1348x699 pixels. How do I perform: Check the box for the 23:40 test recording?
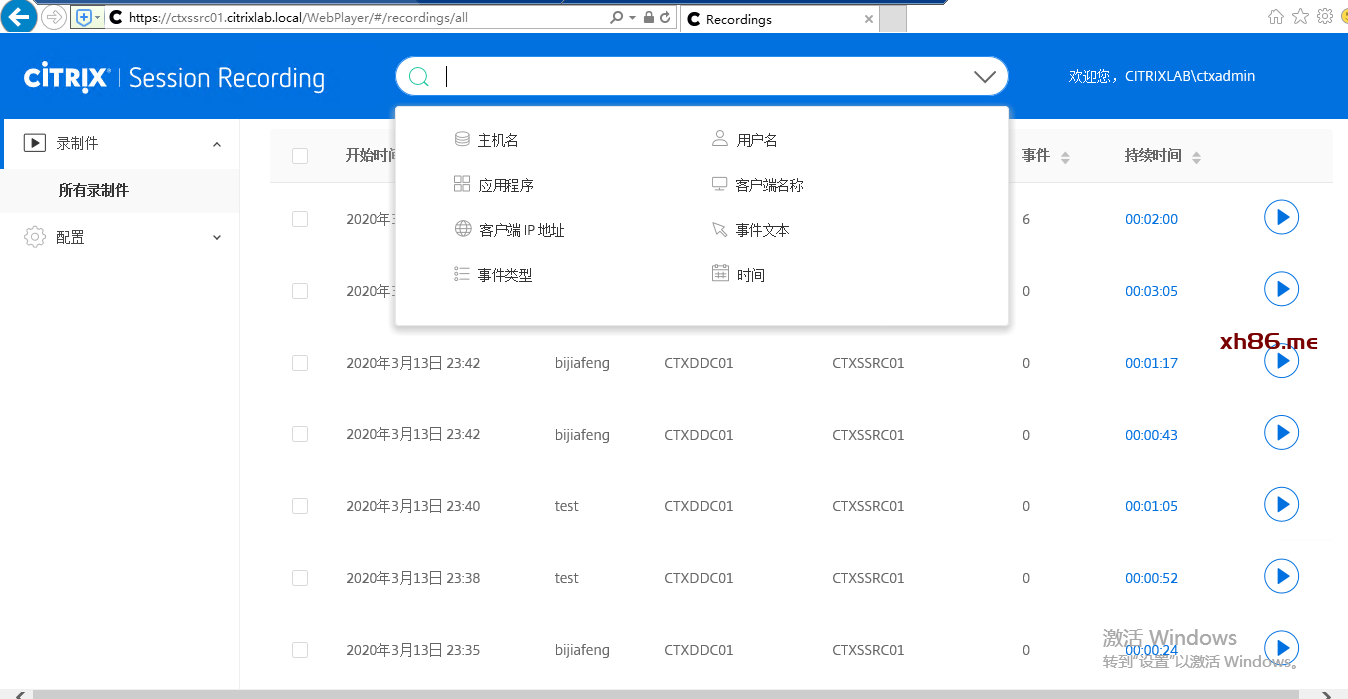(300, 506)
